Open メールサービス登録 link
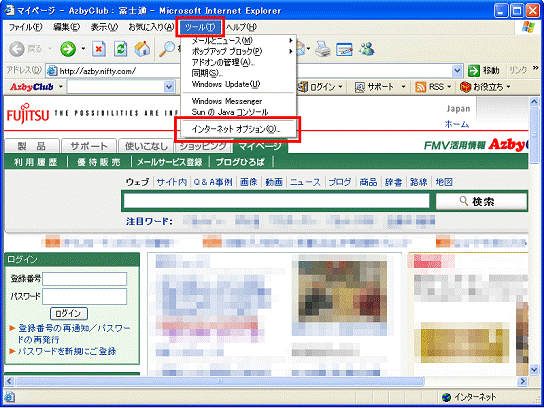 [170, 162]
